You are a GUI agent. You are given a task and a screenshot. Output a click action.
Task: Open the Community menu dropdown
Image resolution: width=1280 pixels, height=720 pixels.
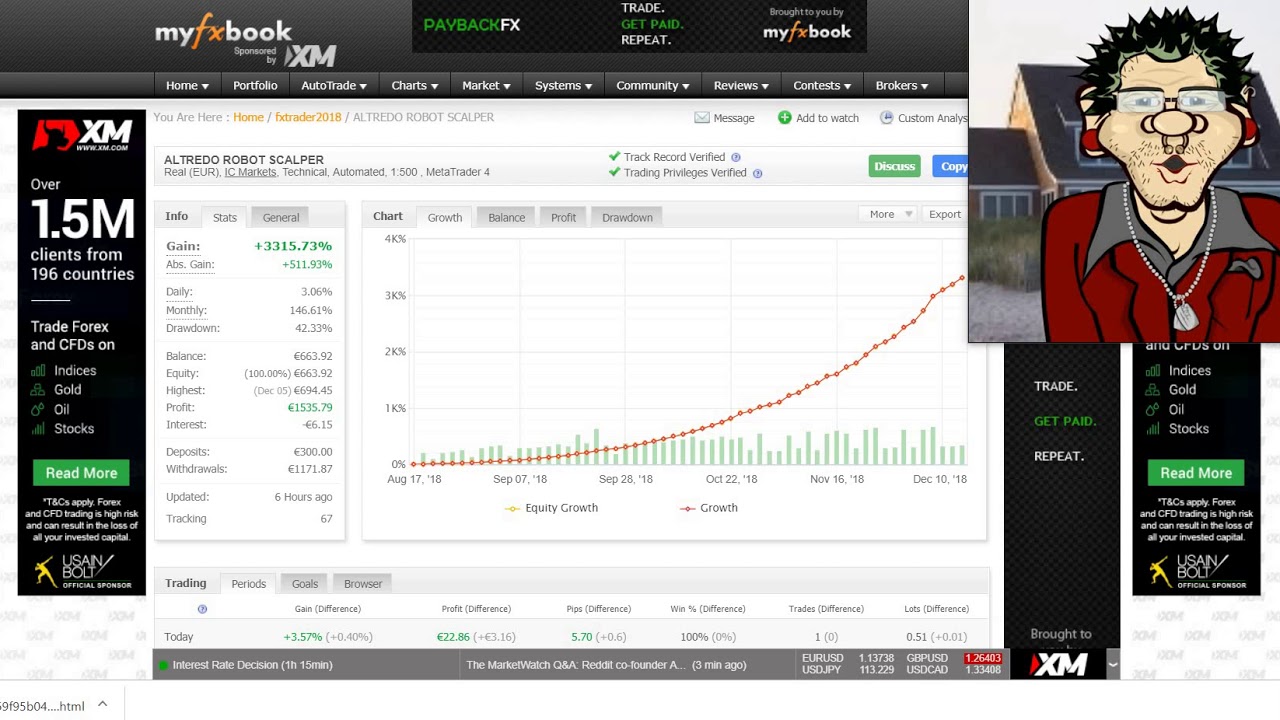pyautogui.click(x=653, y=86)
